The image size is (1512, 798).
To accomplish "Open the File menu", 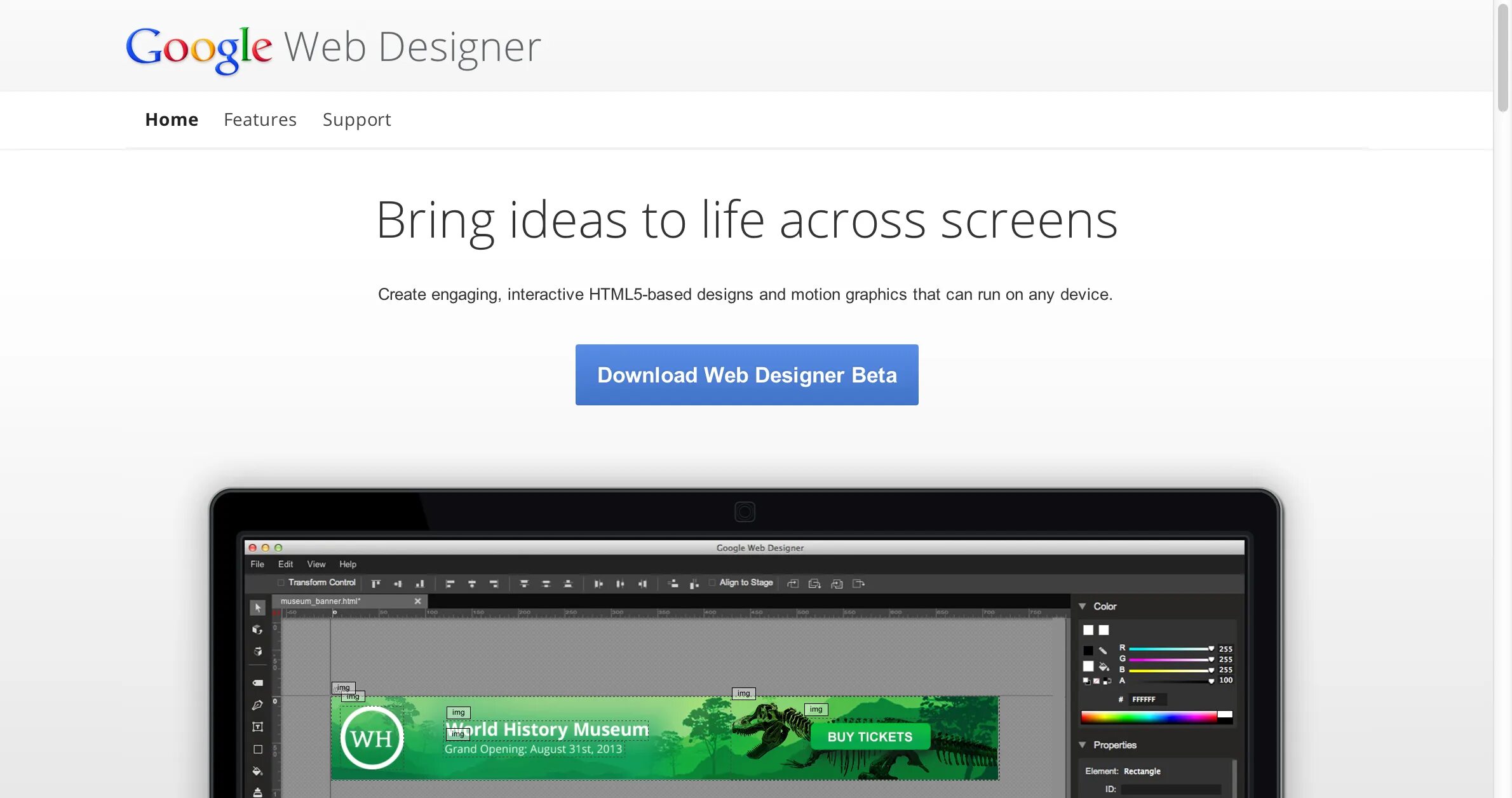I will pos(257,564).
